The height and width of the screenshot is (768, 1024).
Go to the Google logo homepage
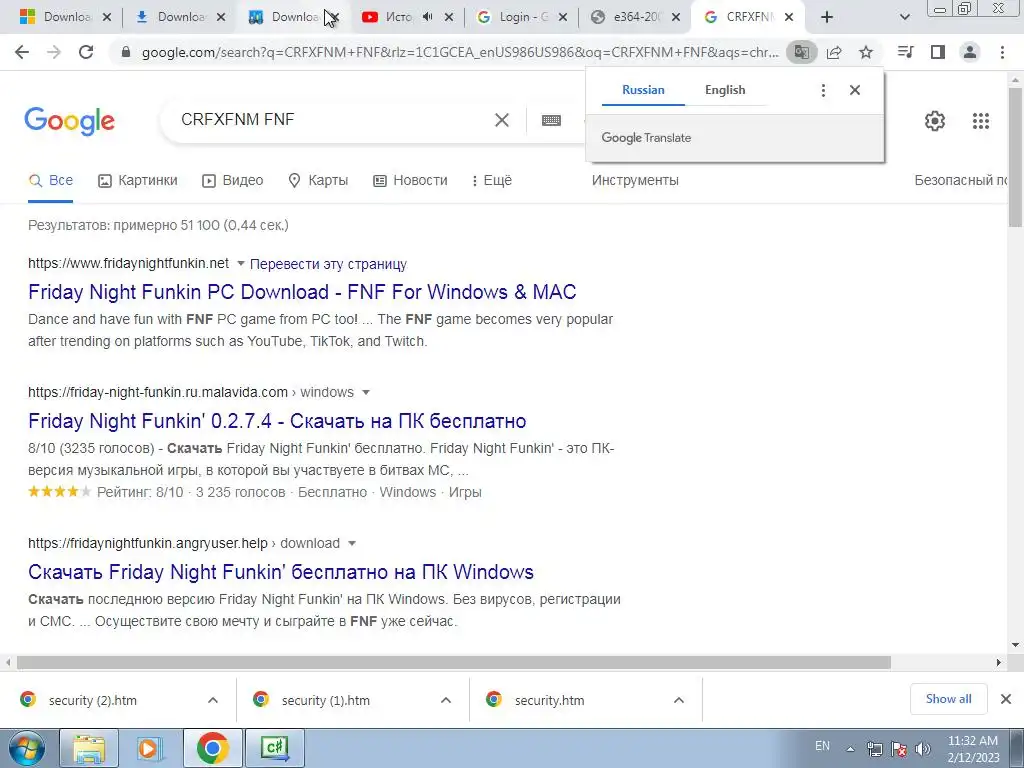tap(69, 121)
